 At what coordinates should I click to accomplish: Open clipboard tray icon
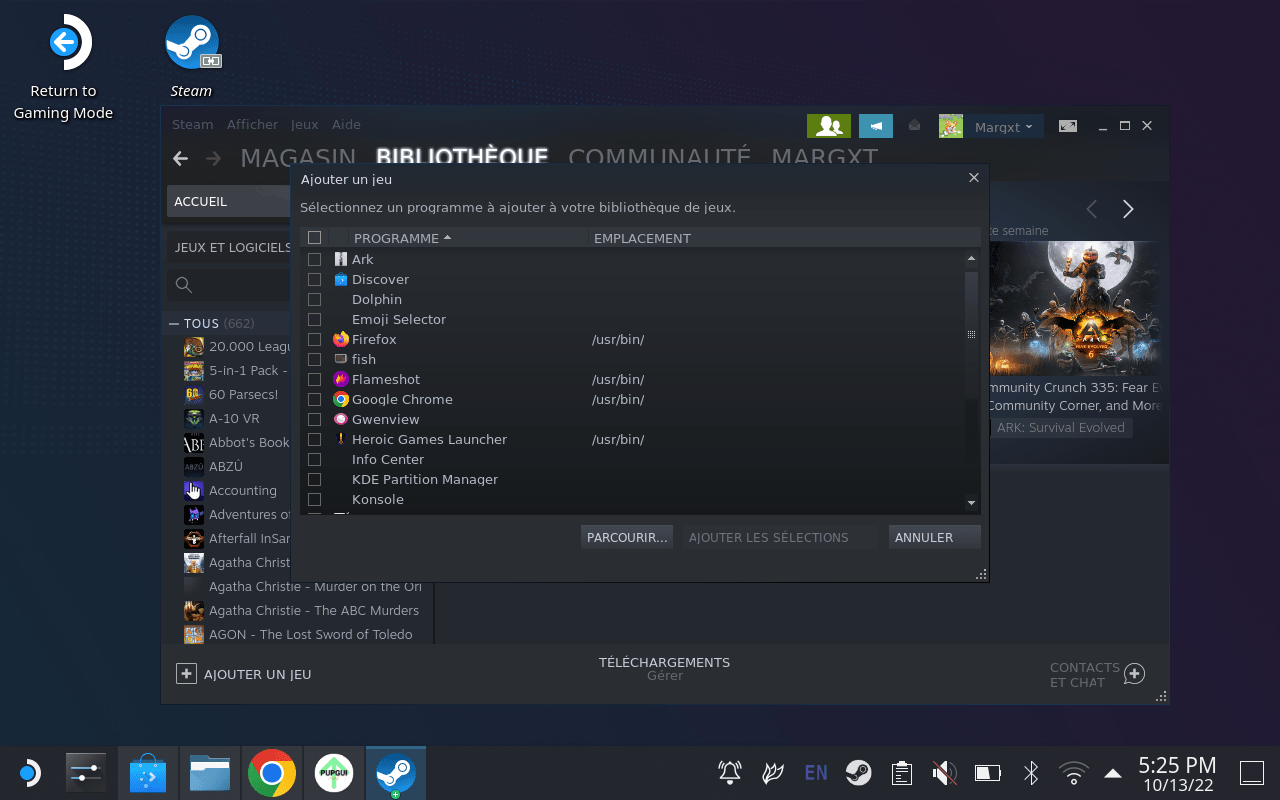tap(901, 773)
